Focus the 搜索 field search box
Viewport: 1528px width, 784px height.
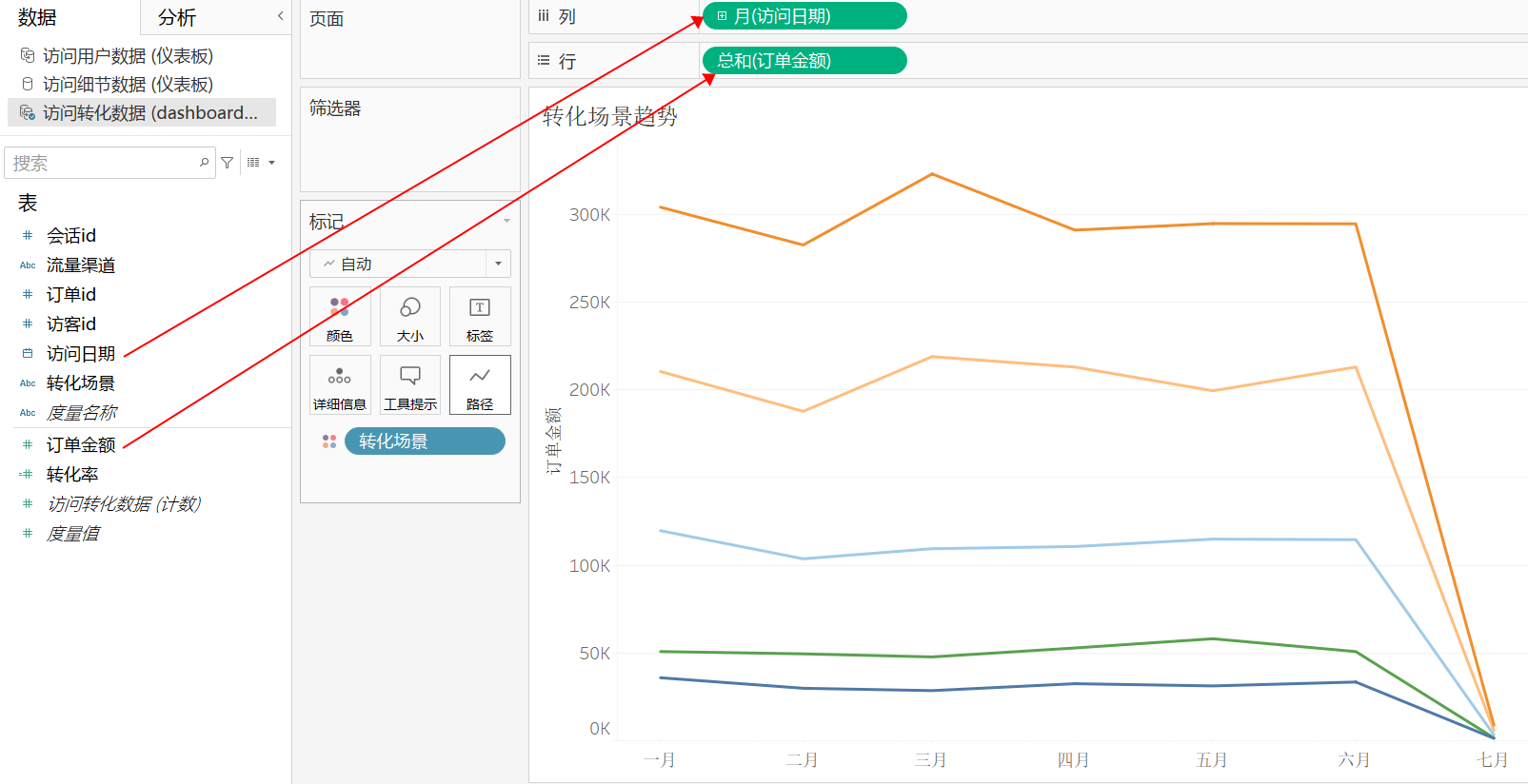(109, 163)
